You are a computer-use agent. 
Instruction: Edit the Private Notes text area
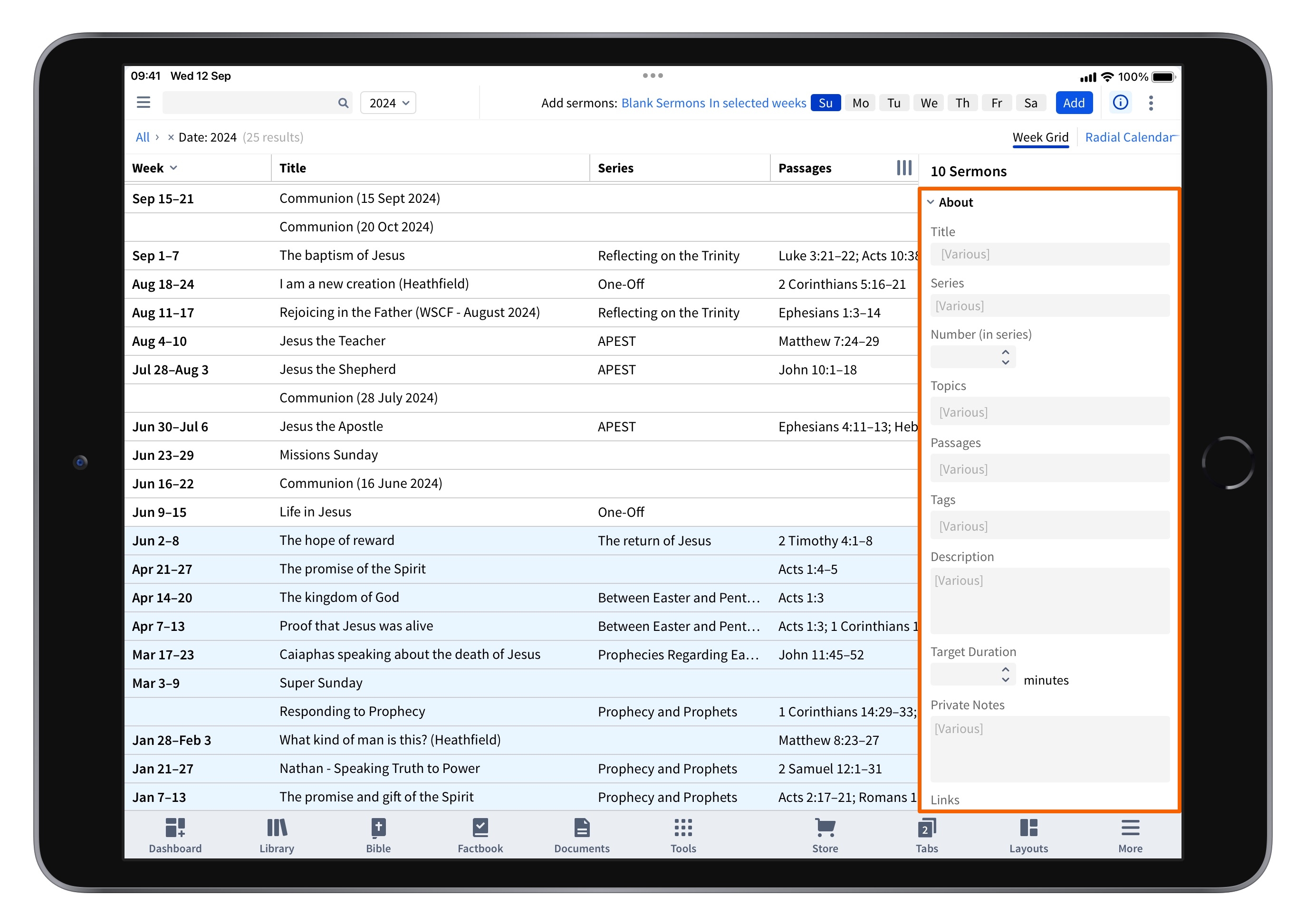[x=1049, y=749]
